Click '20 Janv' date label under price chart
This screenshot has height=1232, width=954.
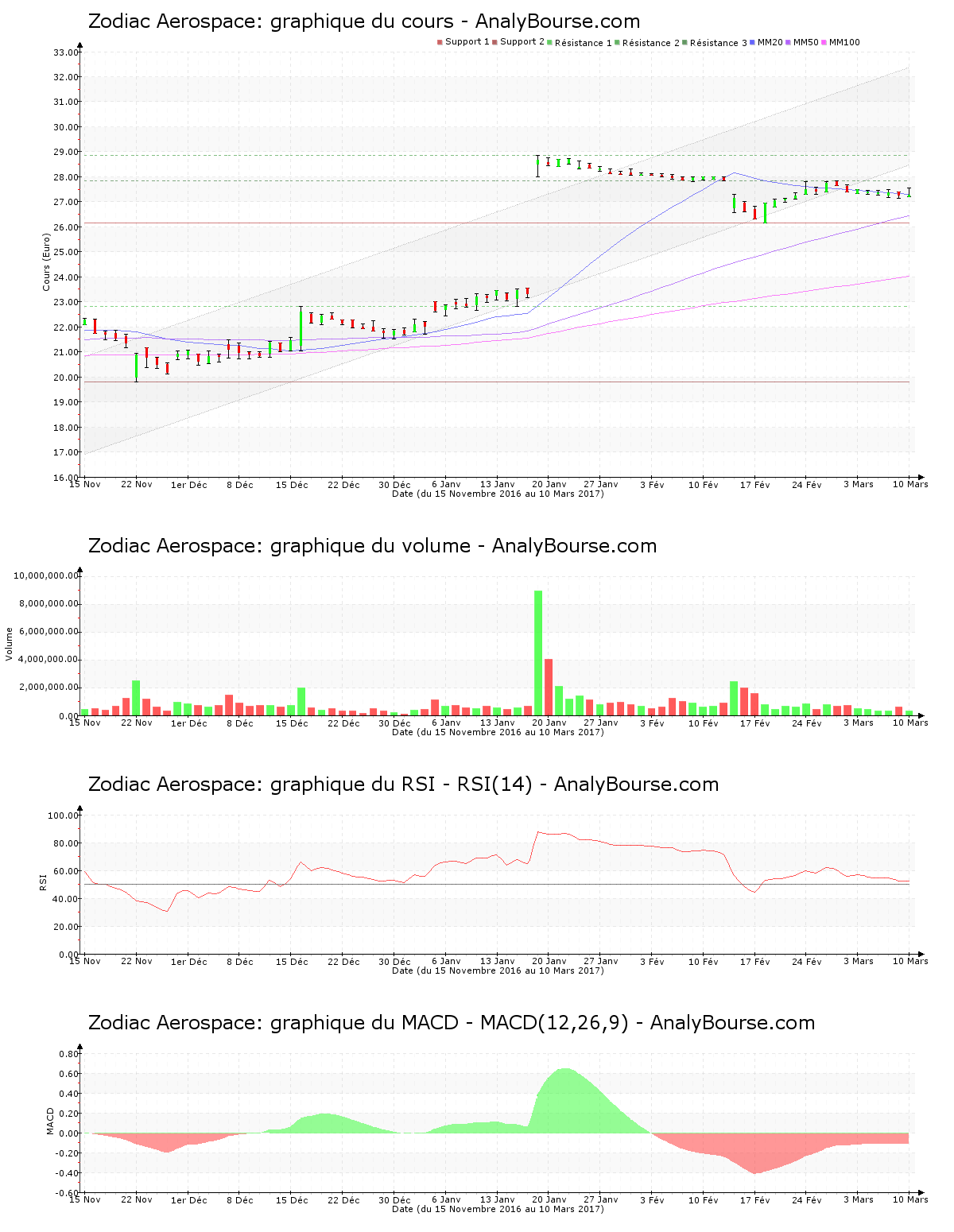click(x=549, y=485)
